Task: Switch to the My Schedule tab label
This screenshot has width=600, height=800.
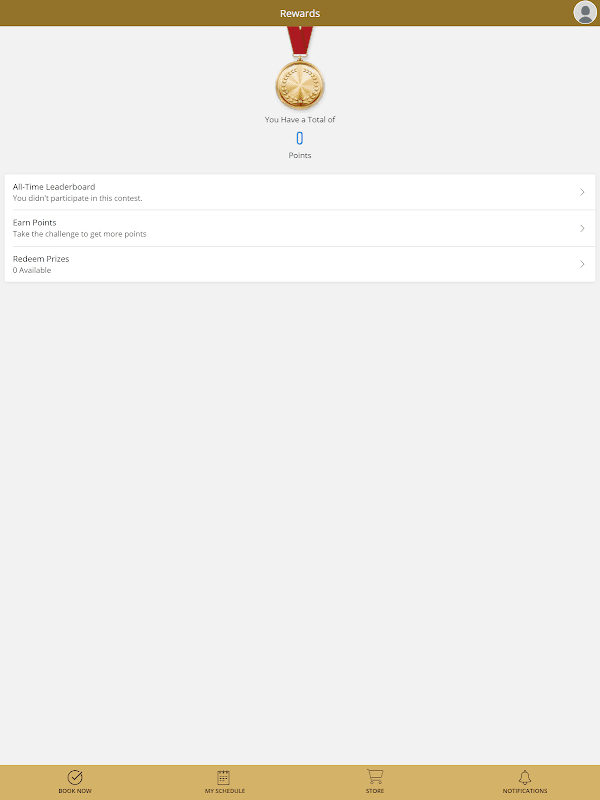Action: 225,791
